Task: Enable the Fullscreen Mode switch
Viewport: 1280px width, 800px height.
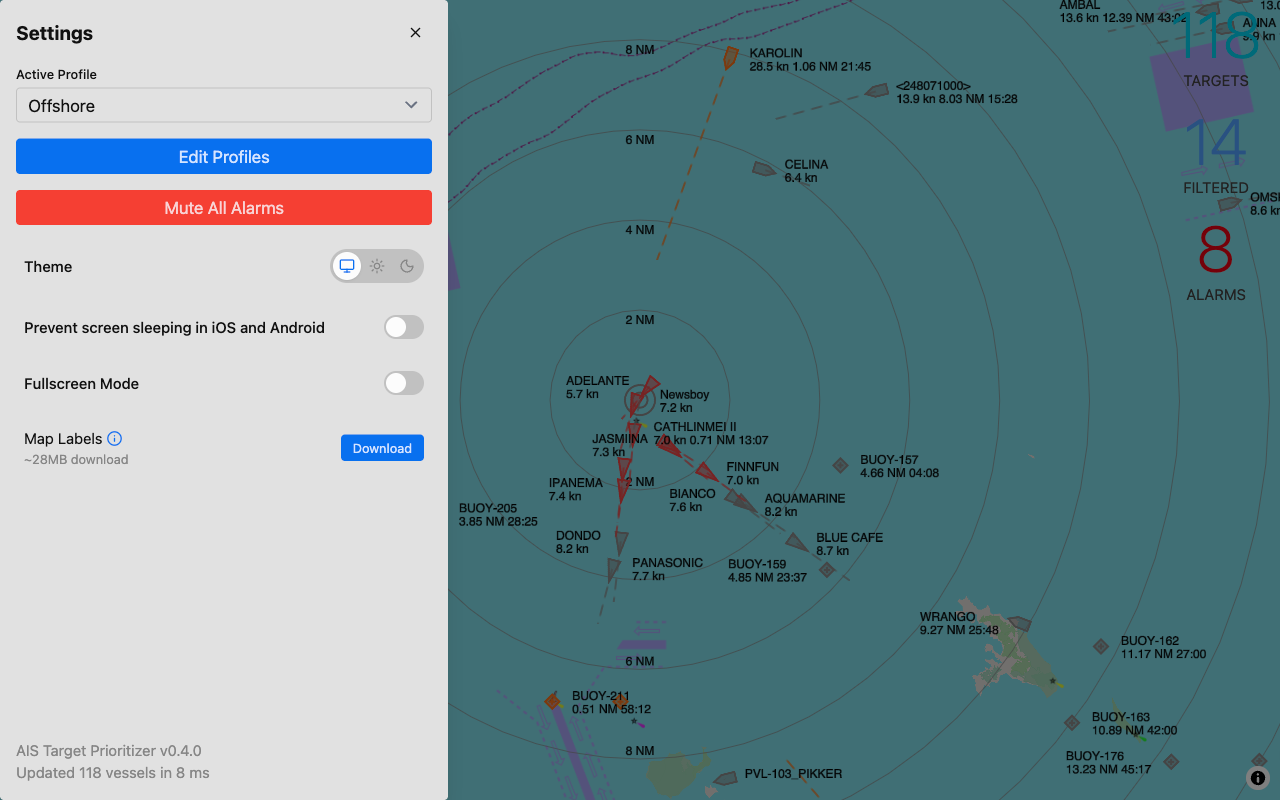Action: tap(404, 383)
